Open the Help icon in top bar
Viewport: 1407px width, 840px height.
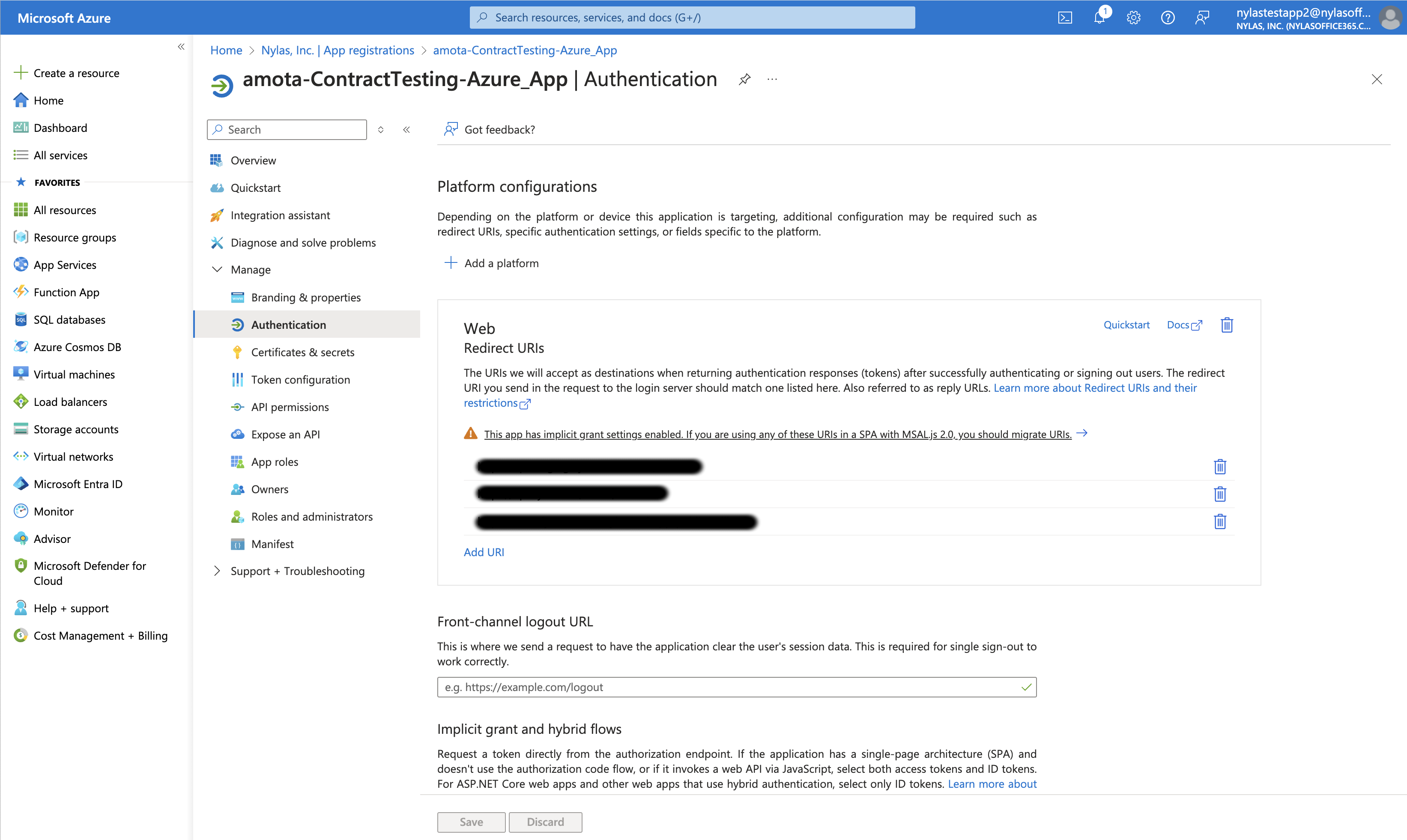[1168, 17]
